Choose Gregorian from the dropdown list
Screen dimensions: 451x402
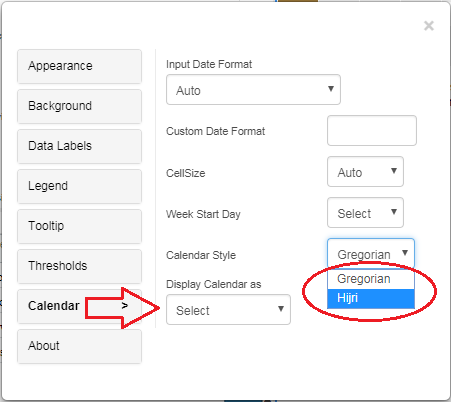pos(371,279)
